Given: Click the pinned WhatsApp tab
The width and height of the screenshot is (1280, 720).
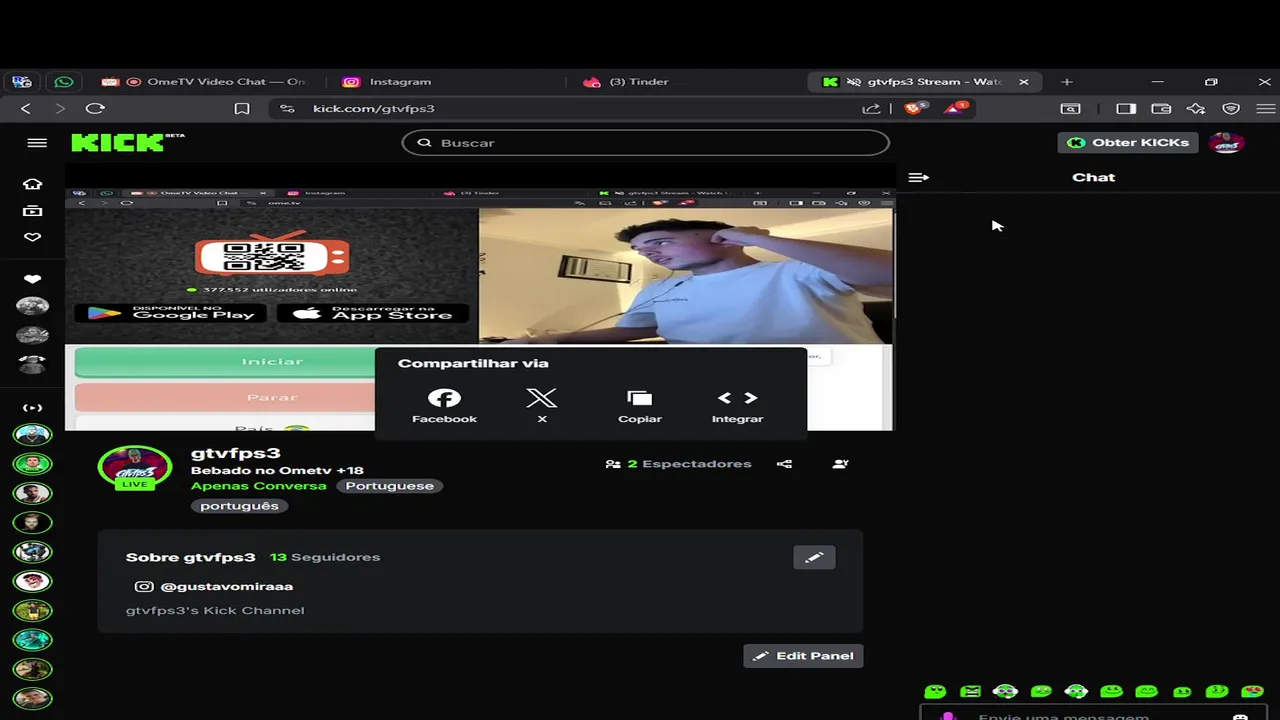Looking at the screenshot, I should [64, 82].
